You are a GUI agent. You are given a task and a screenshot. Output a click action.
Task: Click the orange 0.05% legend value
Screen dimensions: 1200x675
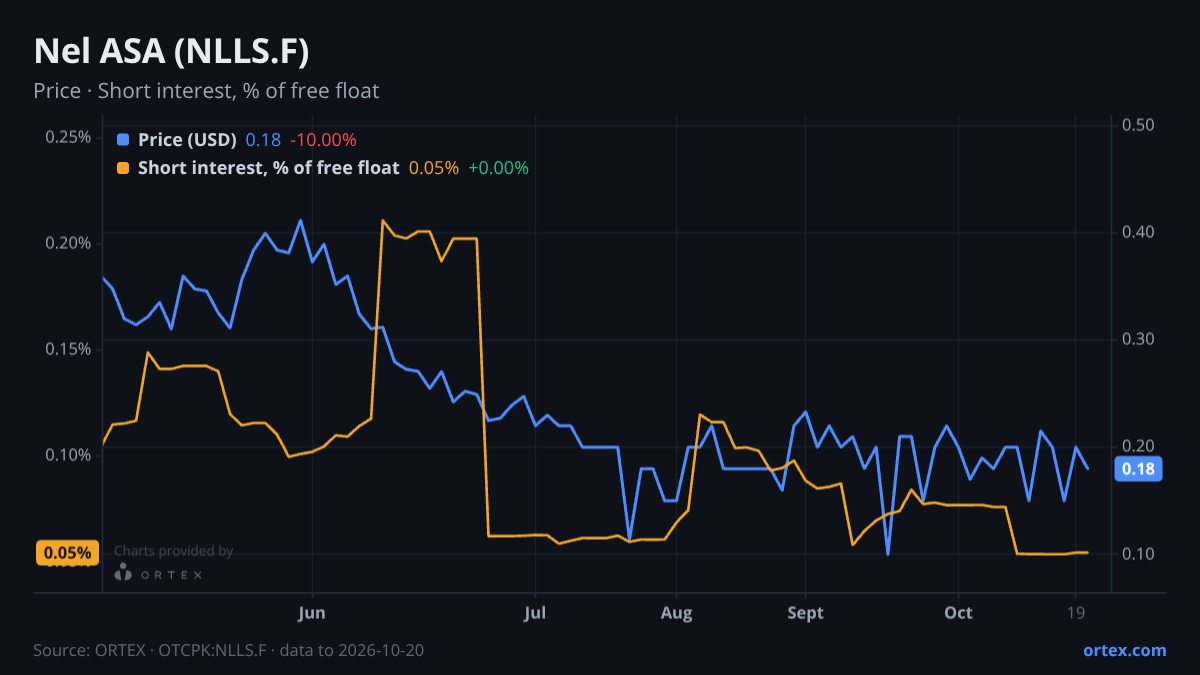tap(434, 168)
